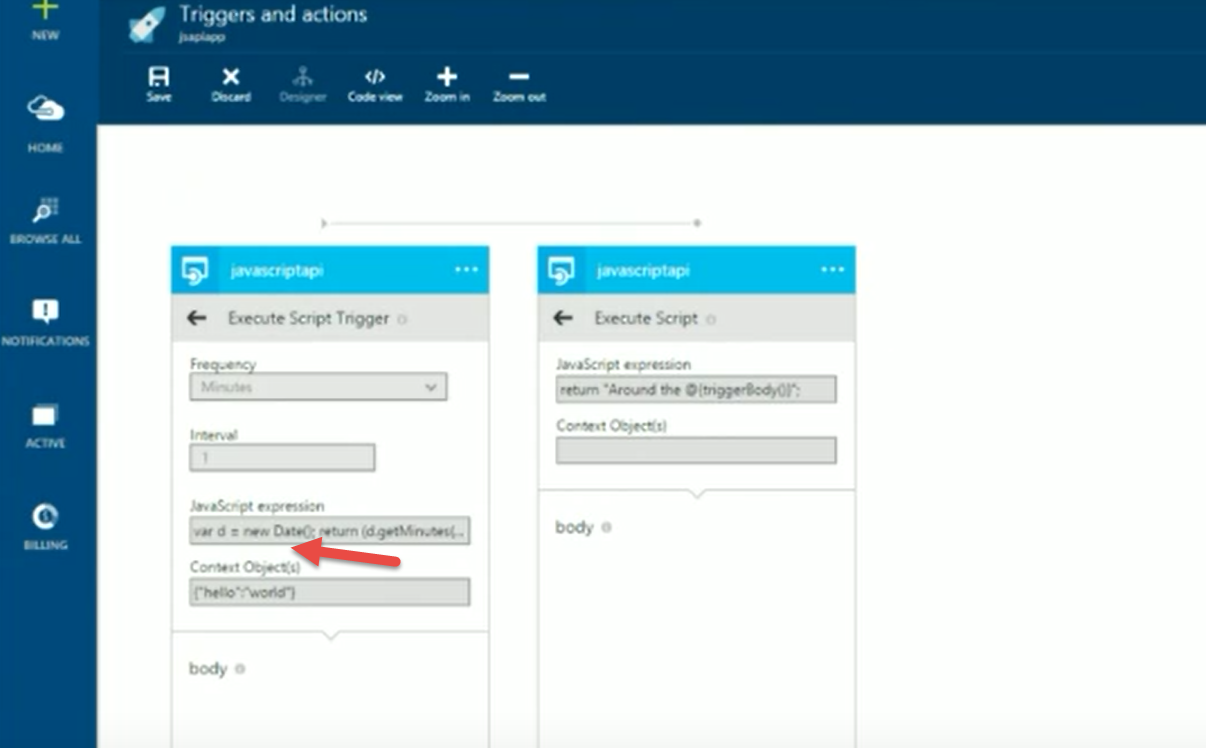Open Code view from the toolbar
The image size is (1206, 748).
375,78
